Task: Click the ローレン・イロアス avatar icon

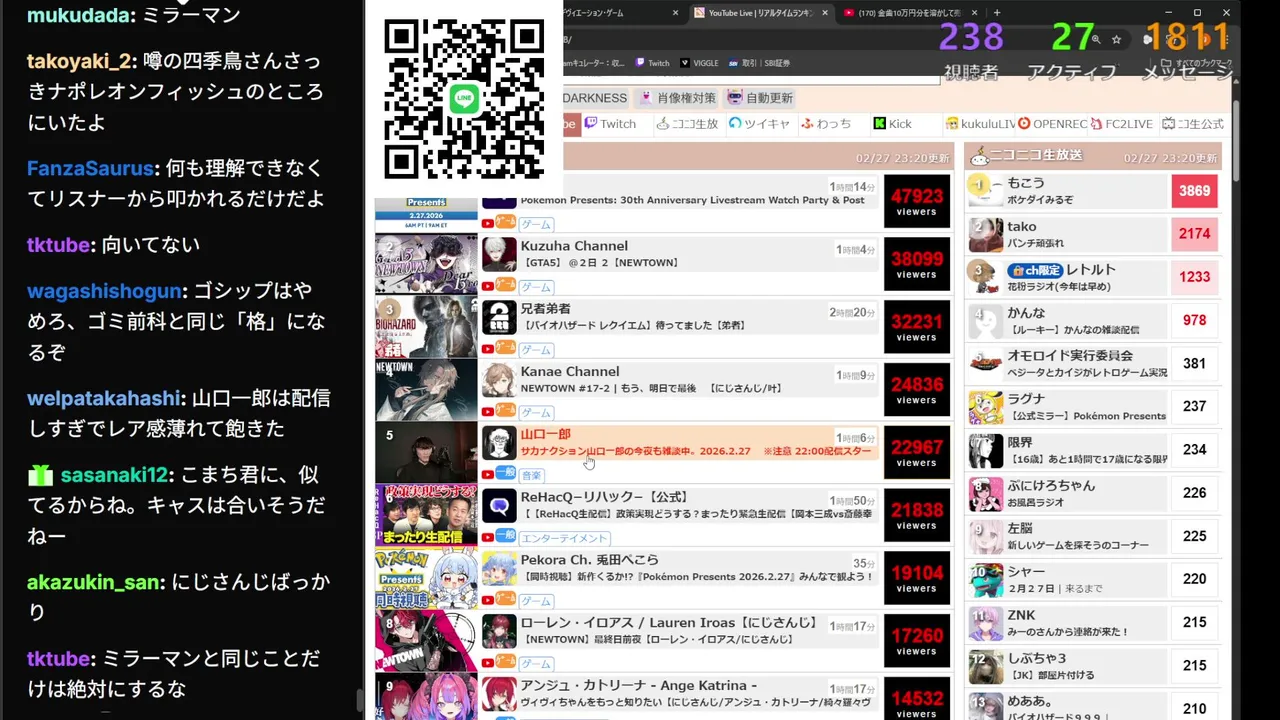Action: (499, 632)
